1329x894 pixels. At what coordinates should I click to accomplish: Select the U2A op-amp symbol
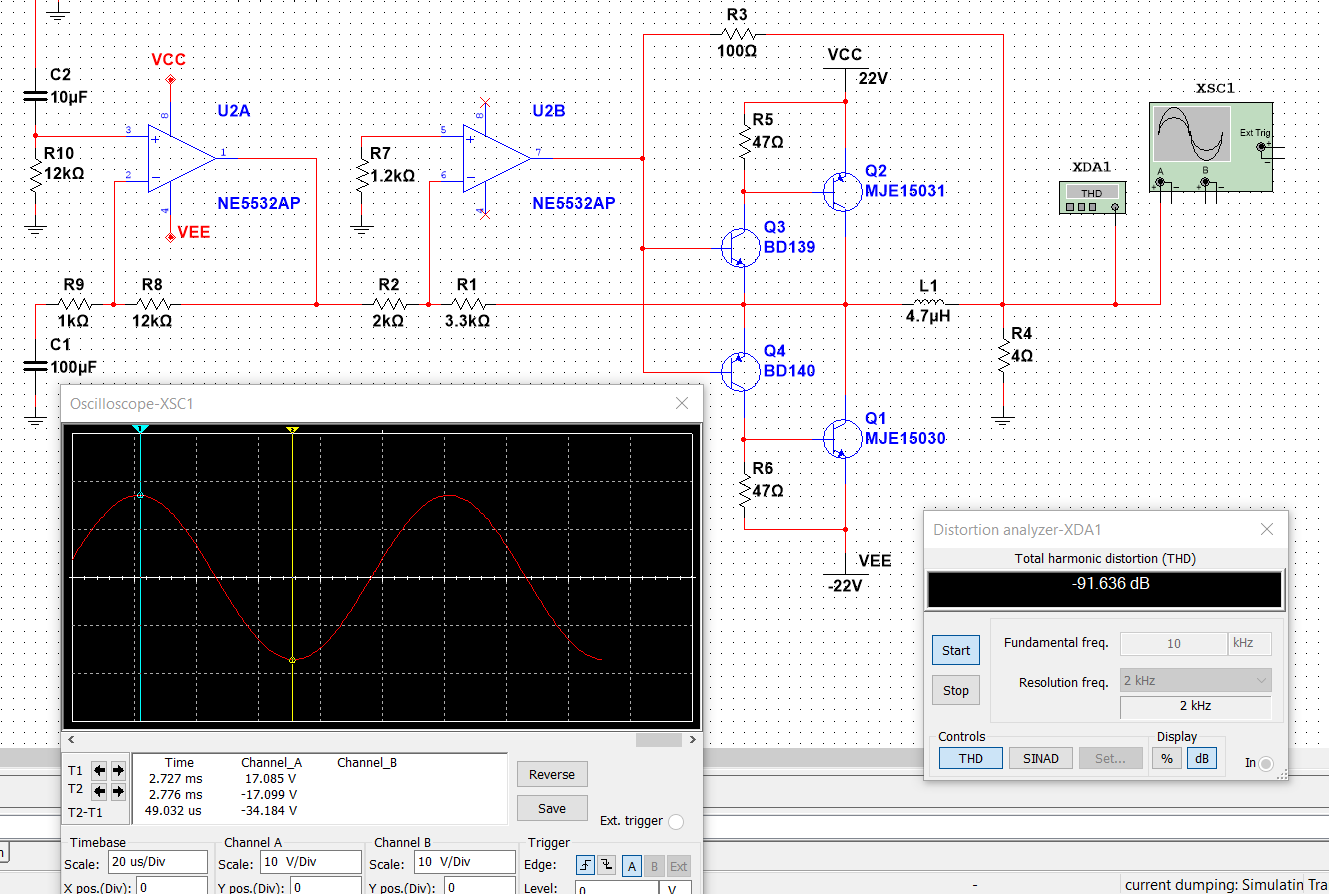coord(181,157)
